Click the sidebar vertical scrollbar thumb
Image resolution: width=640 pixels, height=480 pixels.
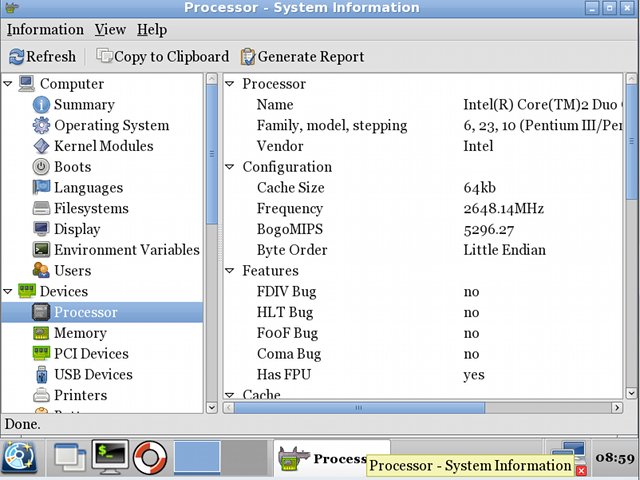pyautogui.click(x=211, y=154)
